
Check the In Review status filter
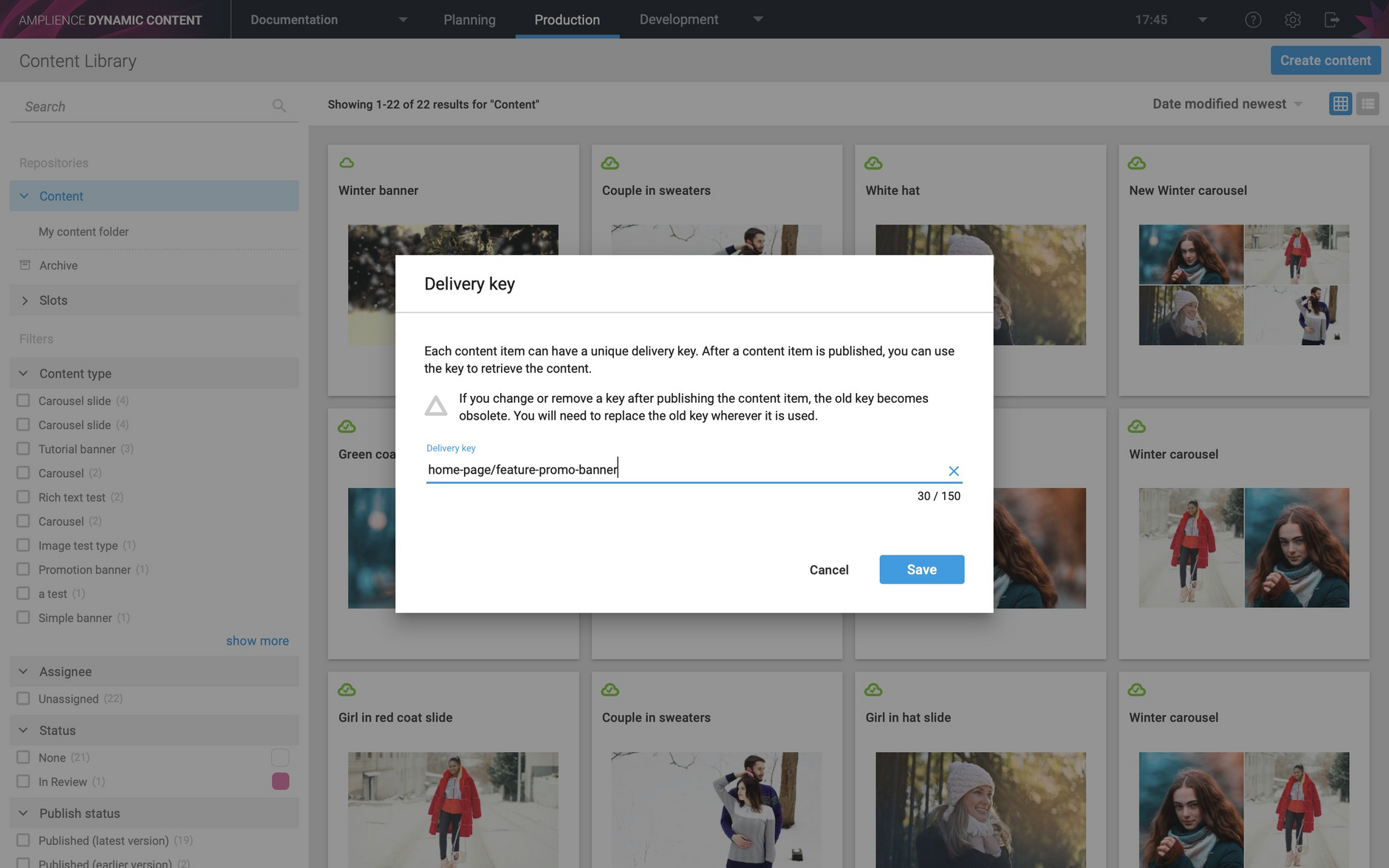[23, 781]
